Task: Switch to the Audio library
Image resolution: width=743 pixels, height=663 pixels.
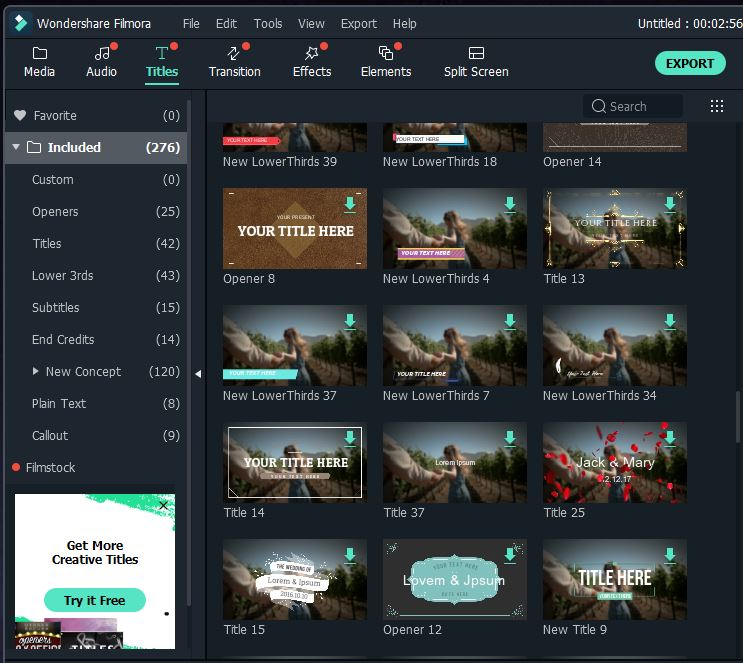Action: click(101, 61)
